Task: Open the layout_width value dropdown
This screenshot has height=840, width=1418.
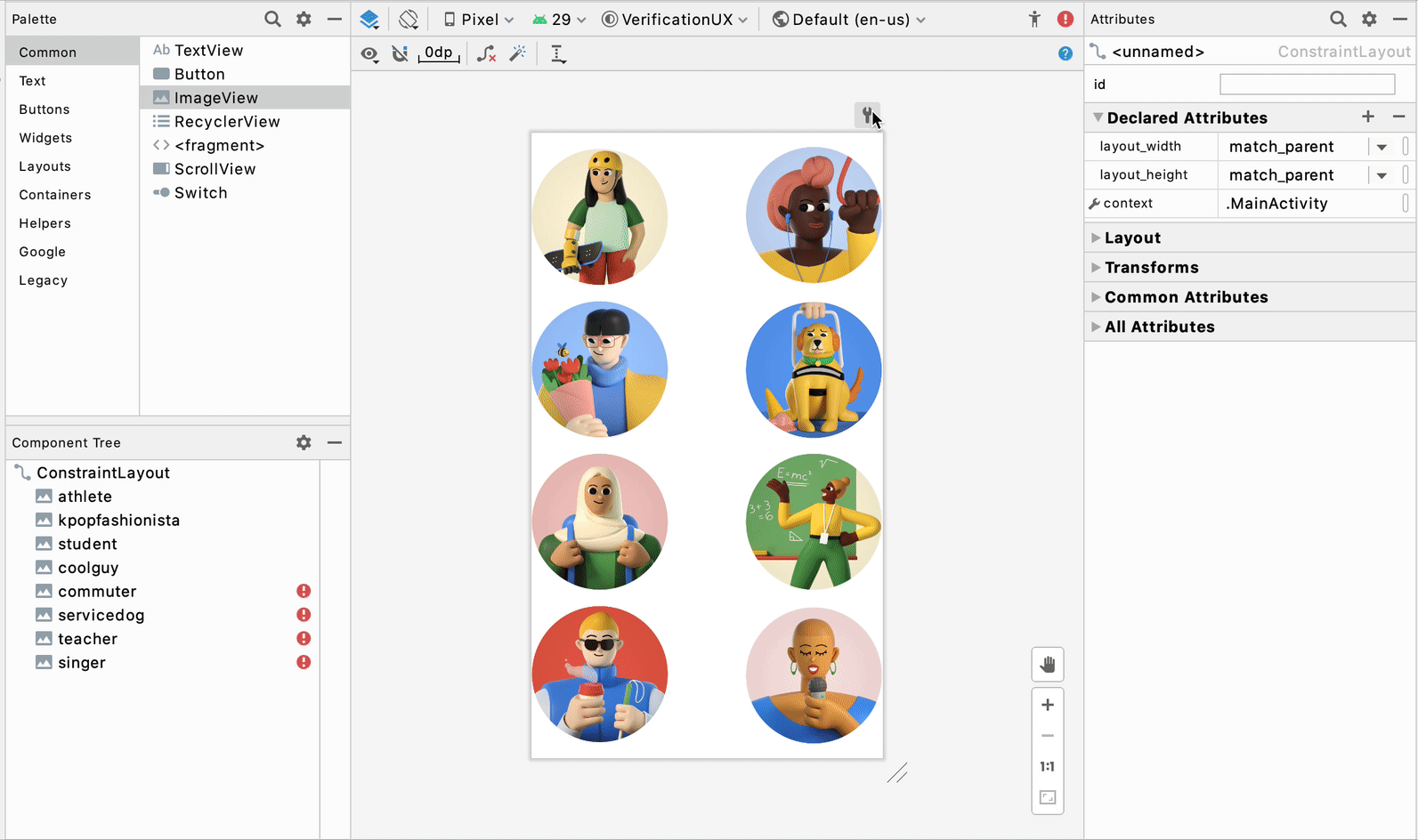Action: (x=1382, y=147)
